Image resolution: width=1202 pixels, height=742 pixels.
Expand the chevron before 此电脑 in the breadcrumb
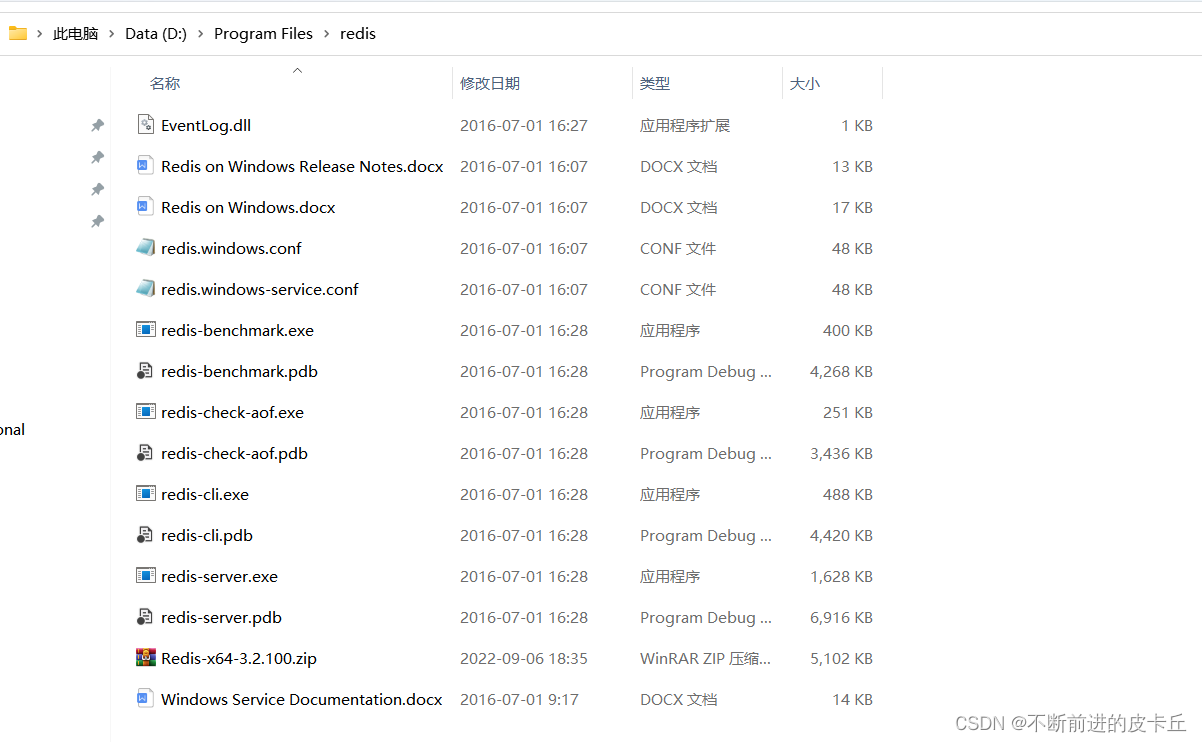[x=40, y=33]
